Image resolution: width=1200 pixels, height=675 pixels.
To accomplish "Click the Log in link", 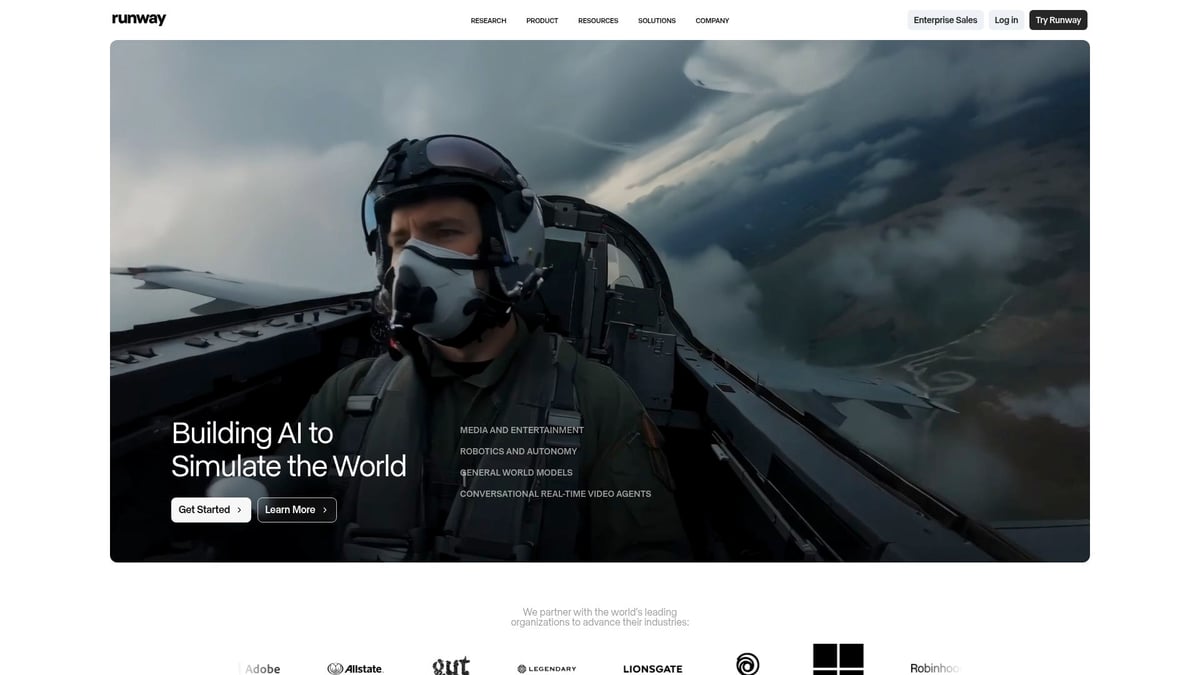I will (1005, 19).
